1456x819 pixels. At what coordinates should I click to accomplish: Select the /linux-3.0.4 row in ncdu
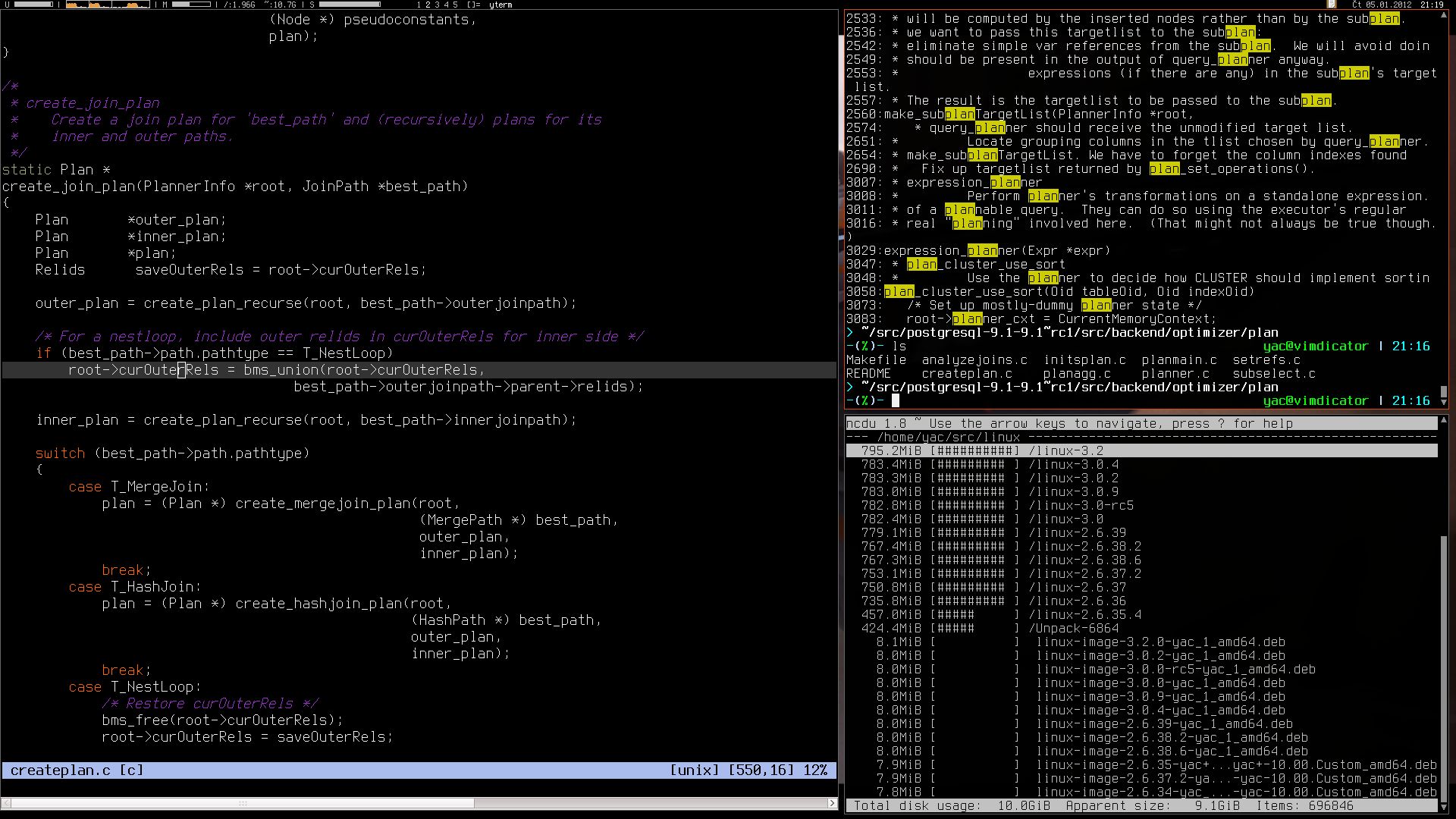(1141, 465)
